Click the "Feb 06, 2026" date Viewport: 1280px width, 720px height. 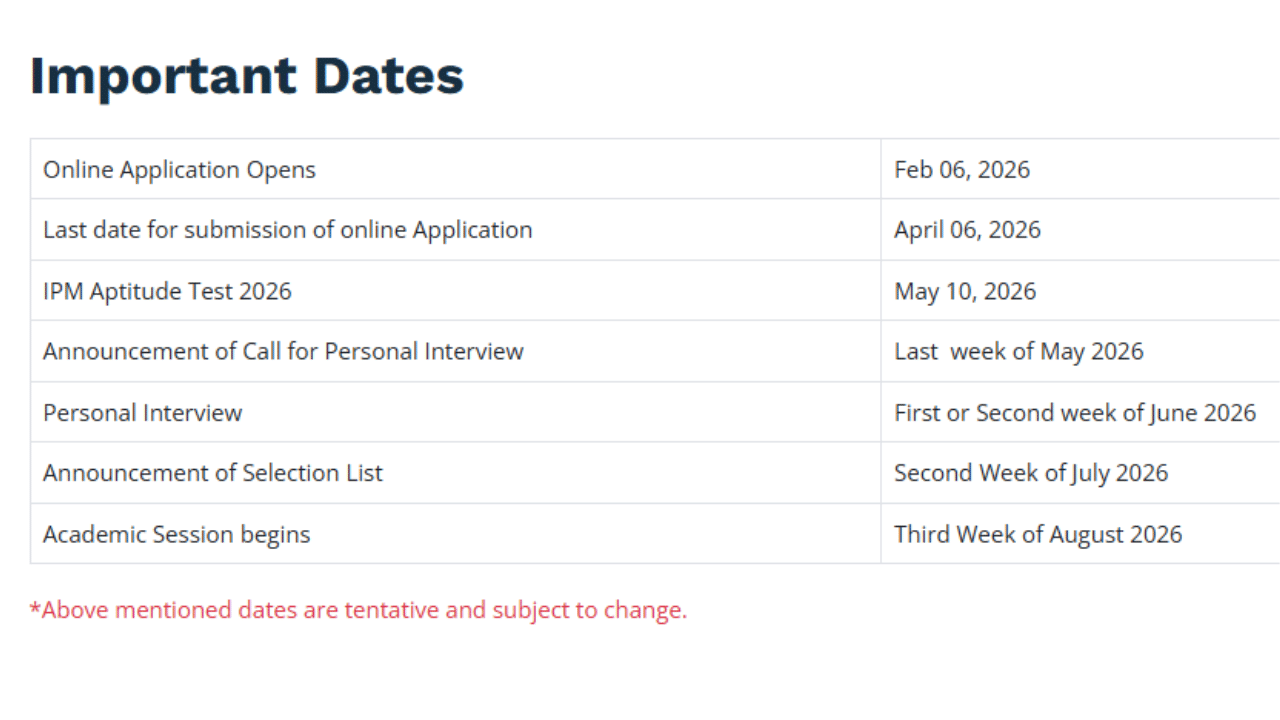pyautogui.click(x=962, y=170)
